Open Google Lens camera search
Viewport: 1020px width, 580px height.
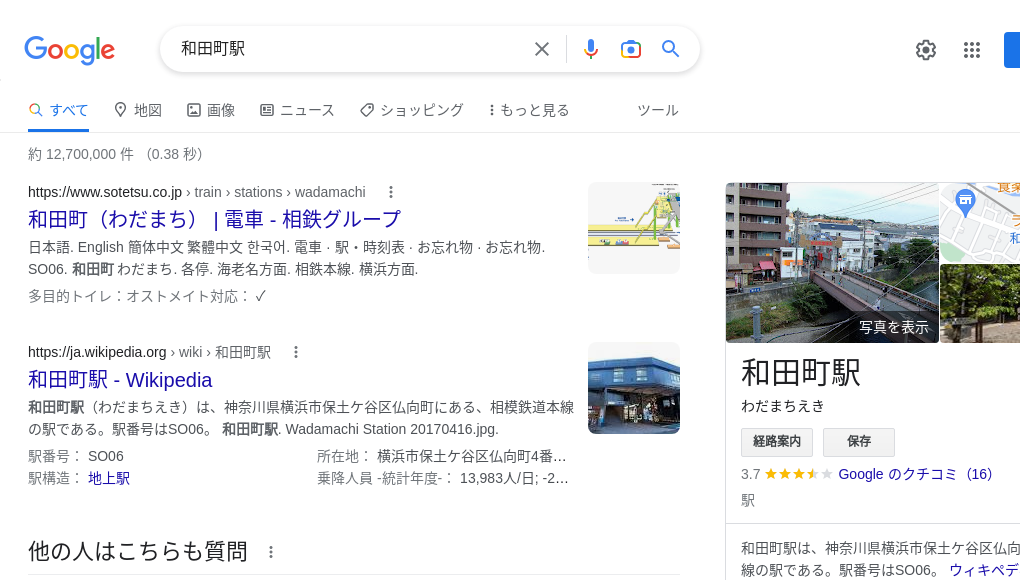pyautogui.click(x=631, y=49)
